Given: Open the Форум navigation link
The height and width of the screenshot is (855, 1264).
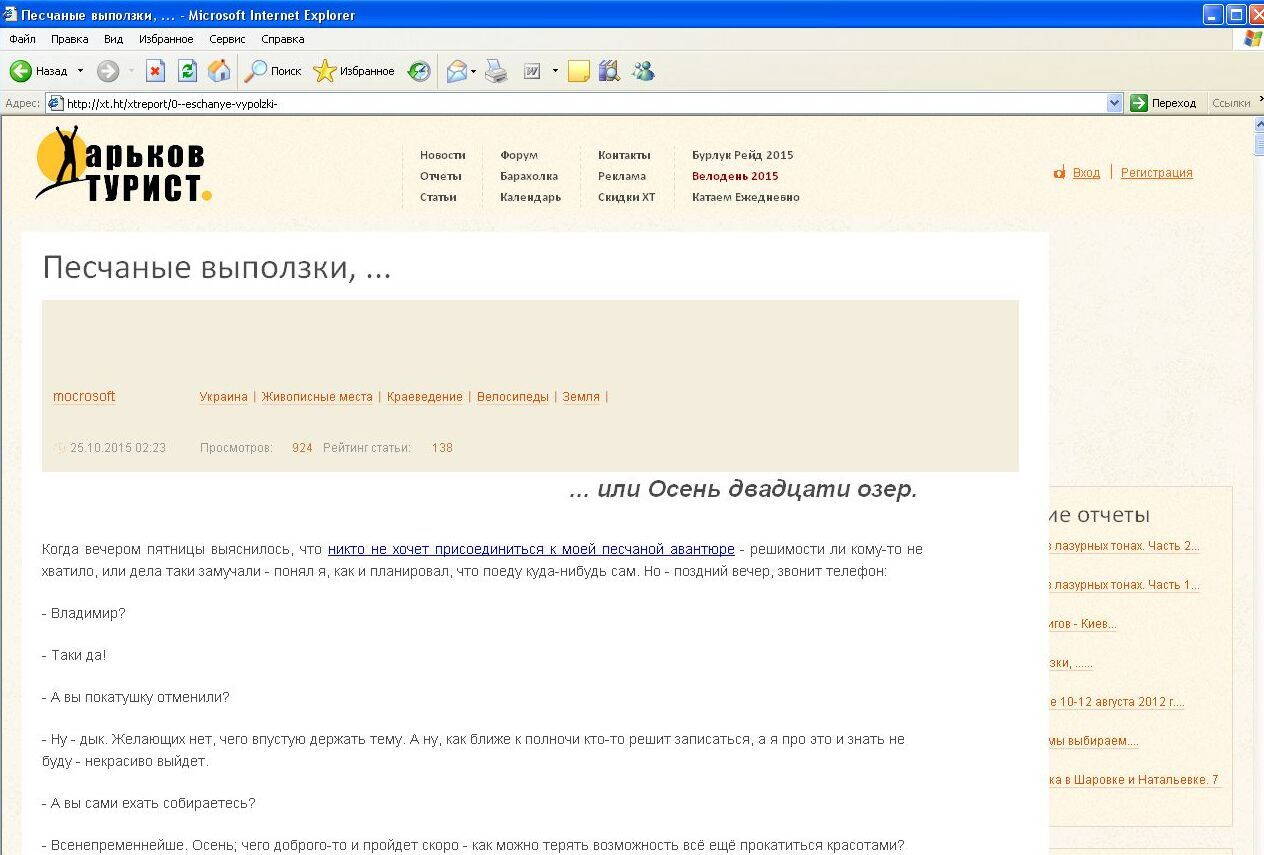Looking at the screenshot, I should coord(518,155).
